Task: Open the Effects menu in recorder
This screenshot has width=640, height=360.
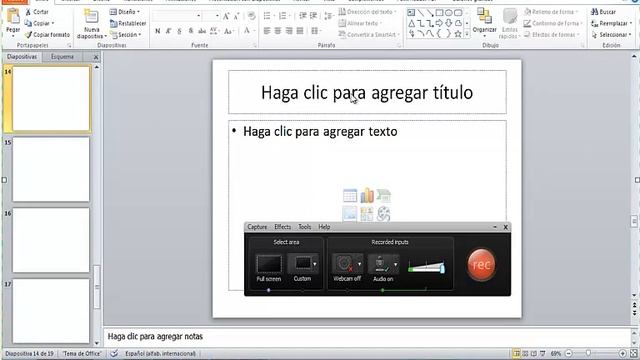Action: pyautogui.click(x=282, y=227)
